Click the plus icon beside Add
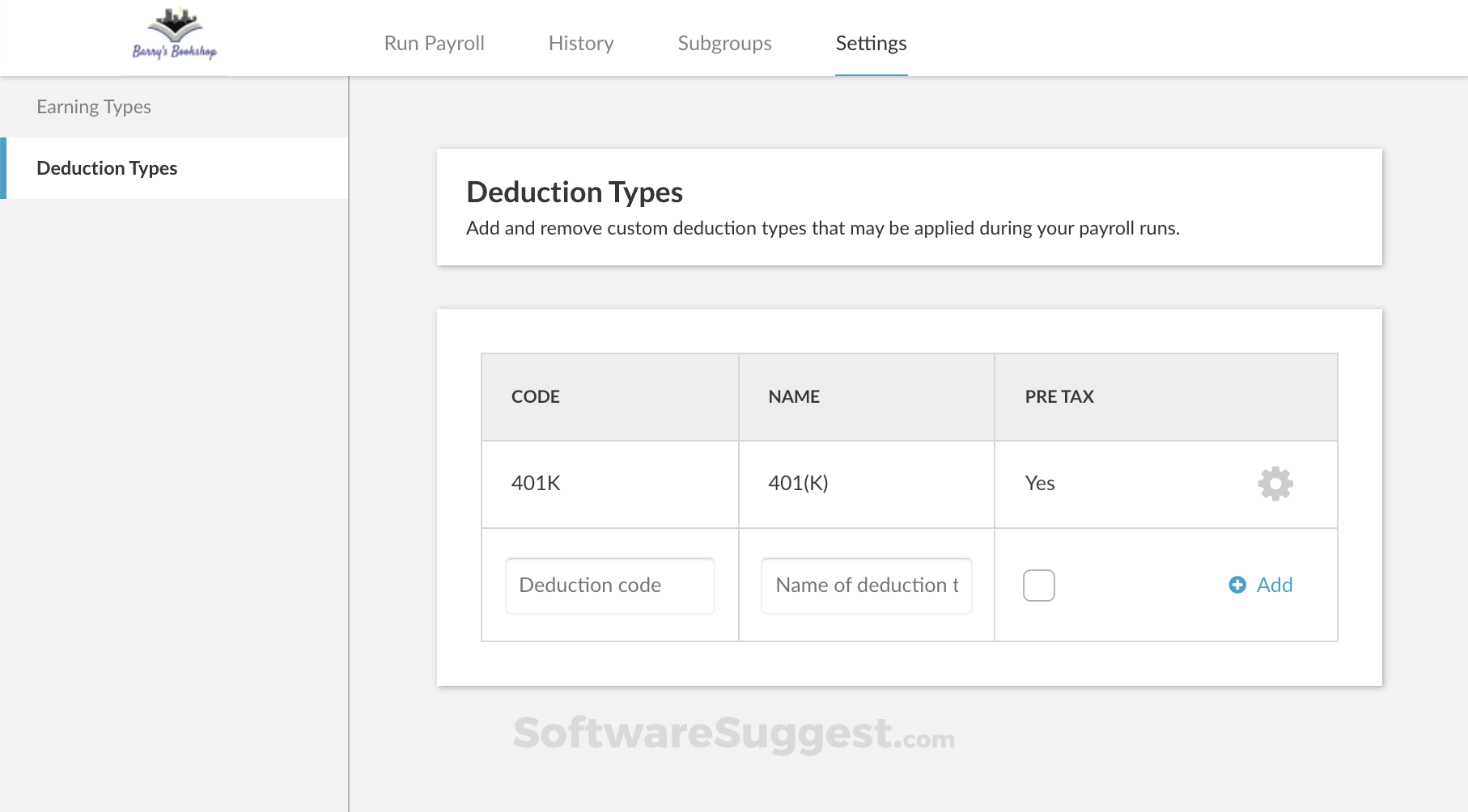The width and height of the screenshot is (1468, 812). 1237,585
